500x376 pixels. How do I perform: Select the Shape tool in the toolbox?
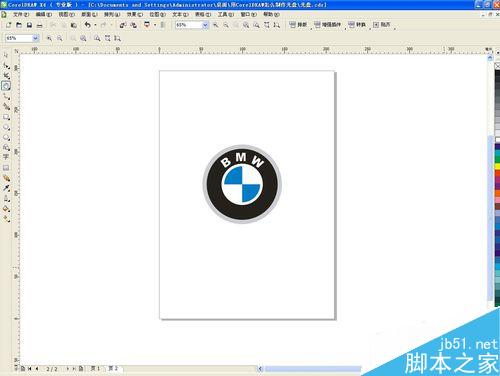pyautogui.click(x=6, y=65)
